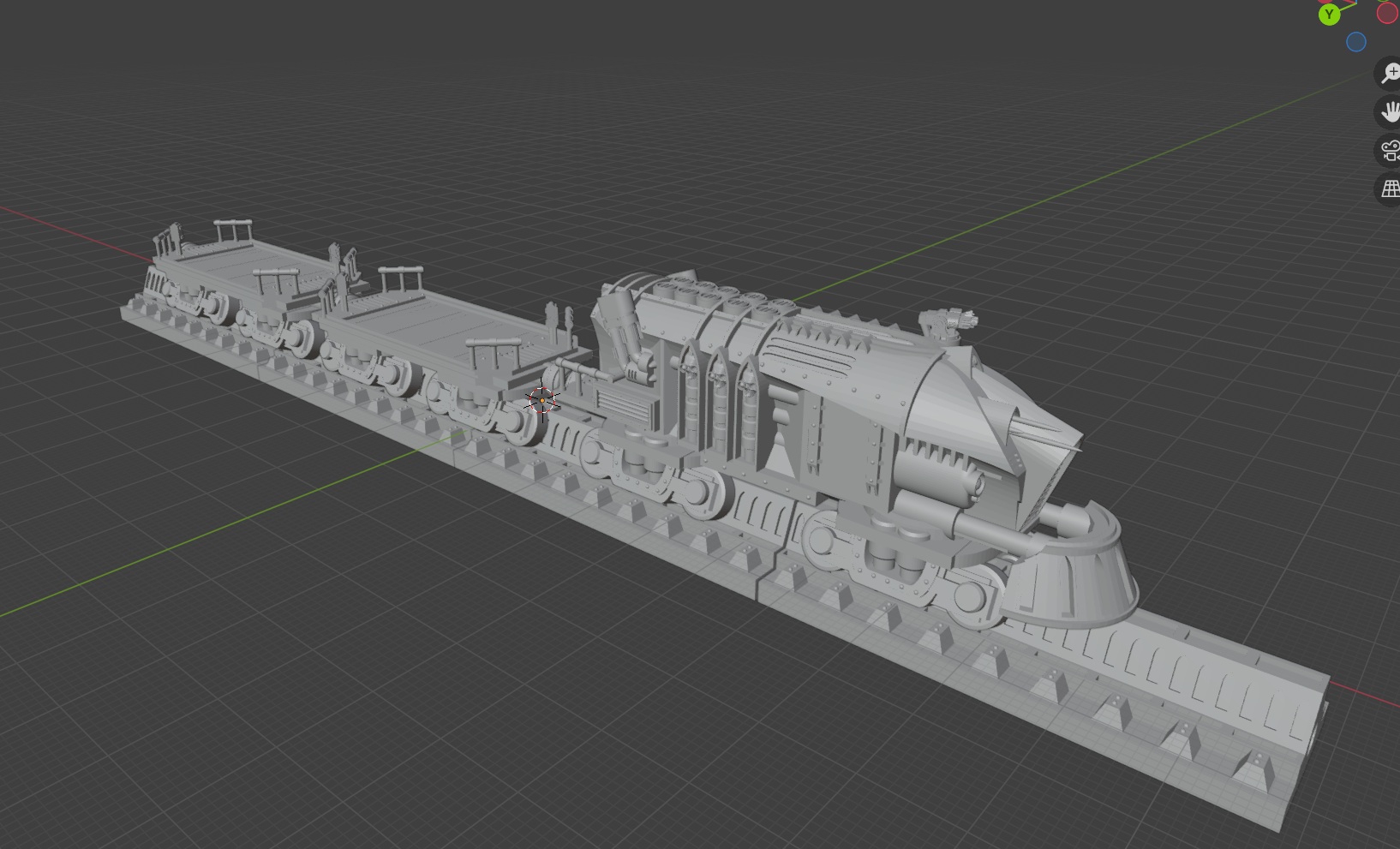
Task: Click the hand pan-view button
Action: [x=1388, y=112]
